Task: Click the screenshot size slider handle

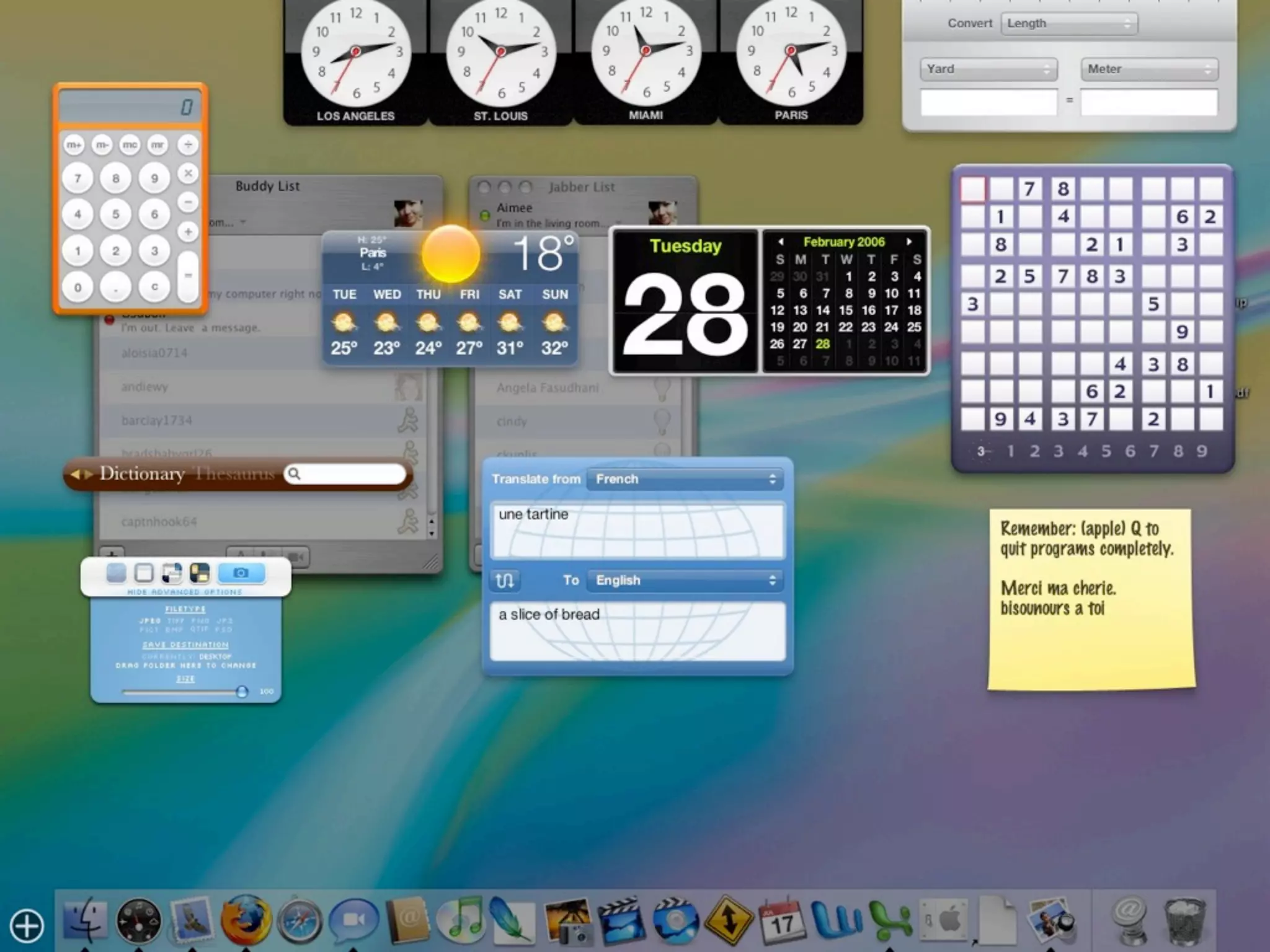Action: coord(242,692)
